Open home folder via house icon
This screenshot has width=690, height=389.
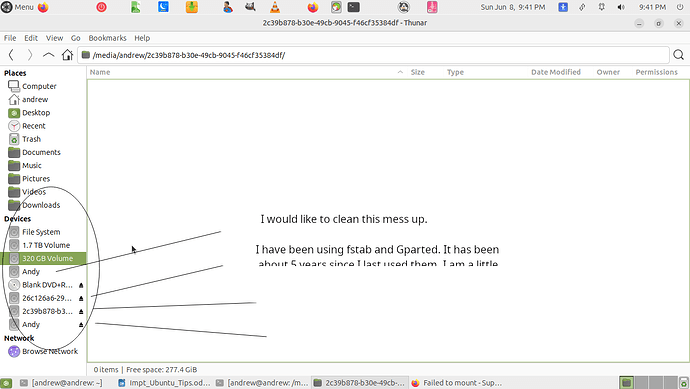pos(67,55)
